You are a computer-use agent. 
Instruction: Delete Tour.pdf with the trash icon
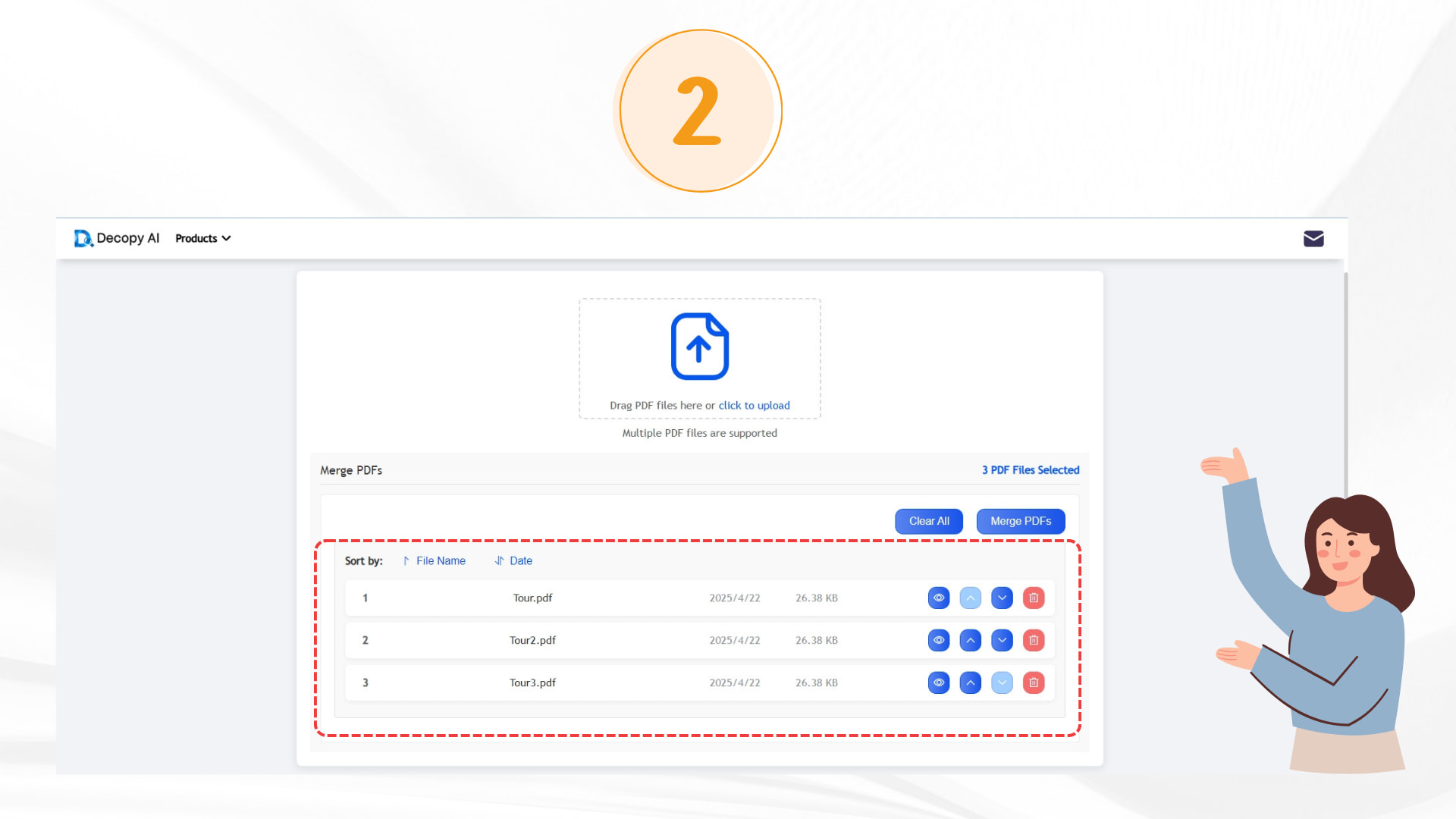click(x=1034, y=598)
